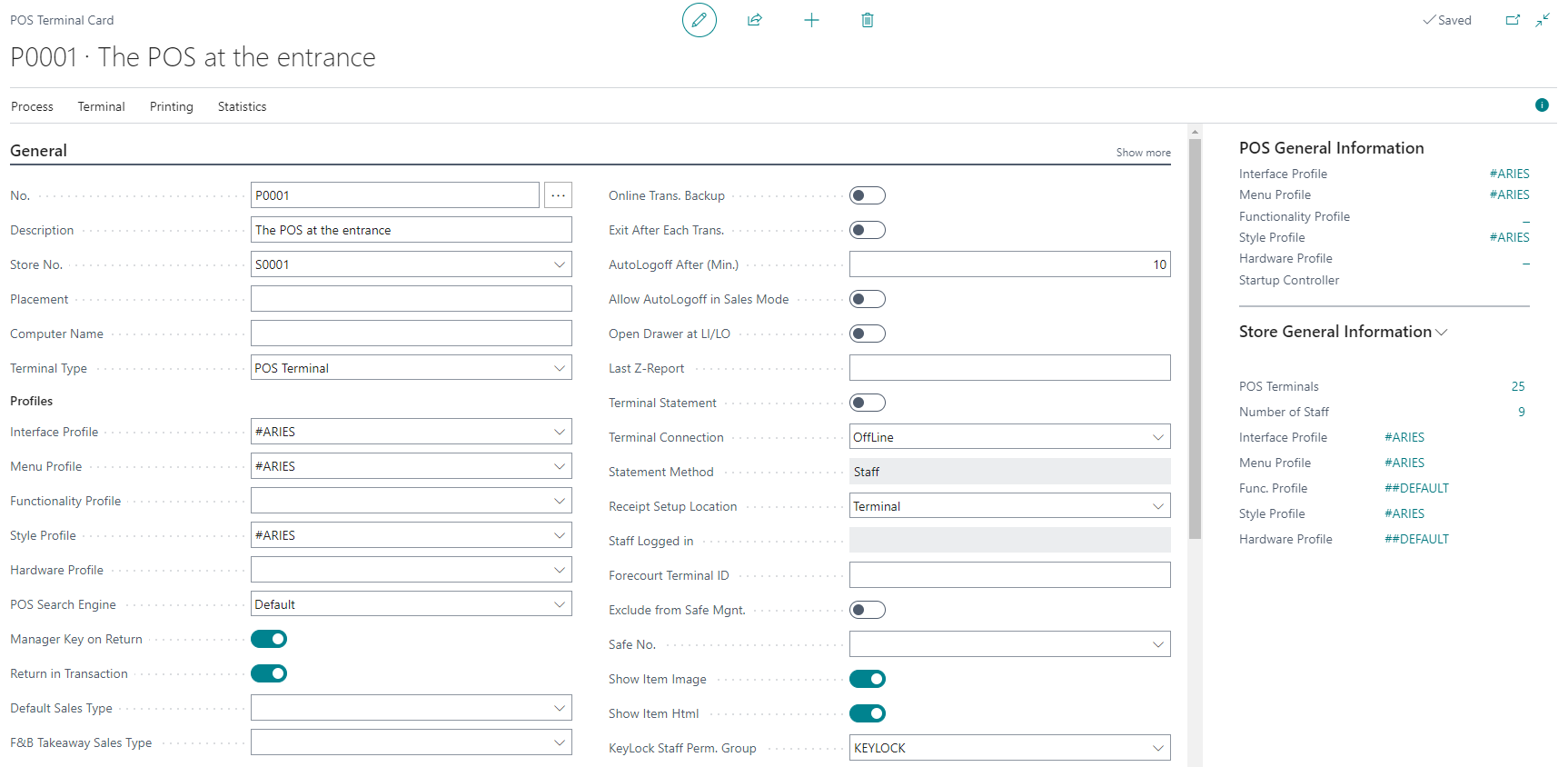Click the POS Terminals count 25
1568x767 pixels.
[x=1517, y=386]
